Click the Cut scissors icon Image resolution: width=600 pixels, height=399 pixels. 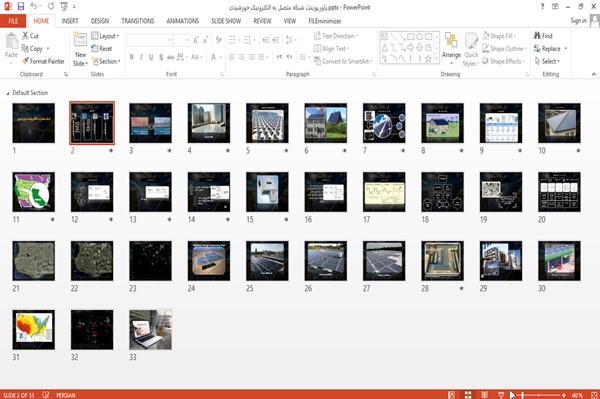tap(26, 36)
